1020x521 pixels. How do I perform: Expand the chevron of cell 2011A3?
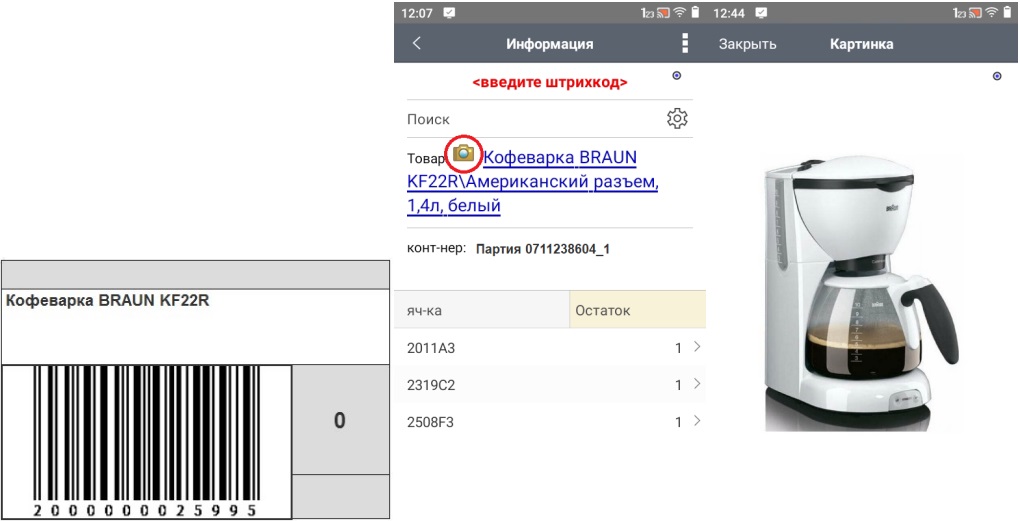[x=697, y=347]
